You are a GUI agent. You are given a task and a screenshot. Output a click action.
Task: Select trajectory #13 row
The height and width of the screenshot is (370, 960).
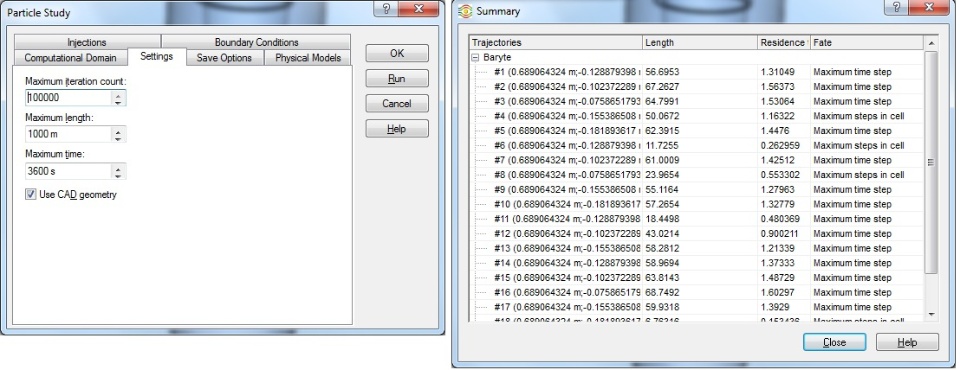click(x=696, y=248)
